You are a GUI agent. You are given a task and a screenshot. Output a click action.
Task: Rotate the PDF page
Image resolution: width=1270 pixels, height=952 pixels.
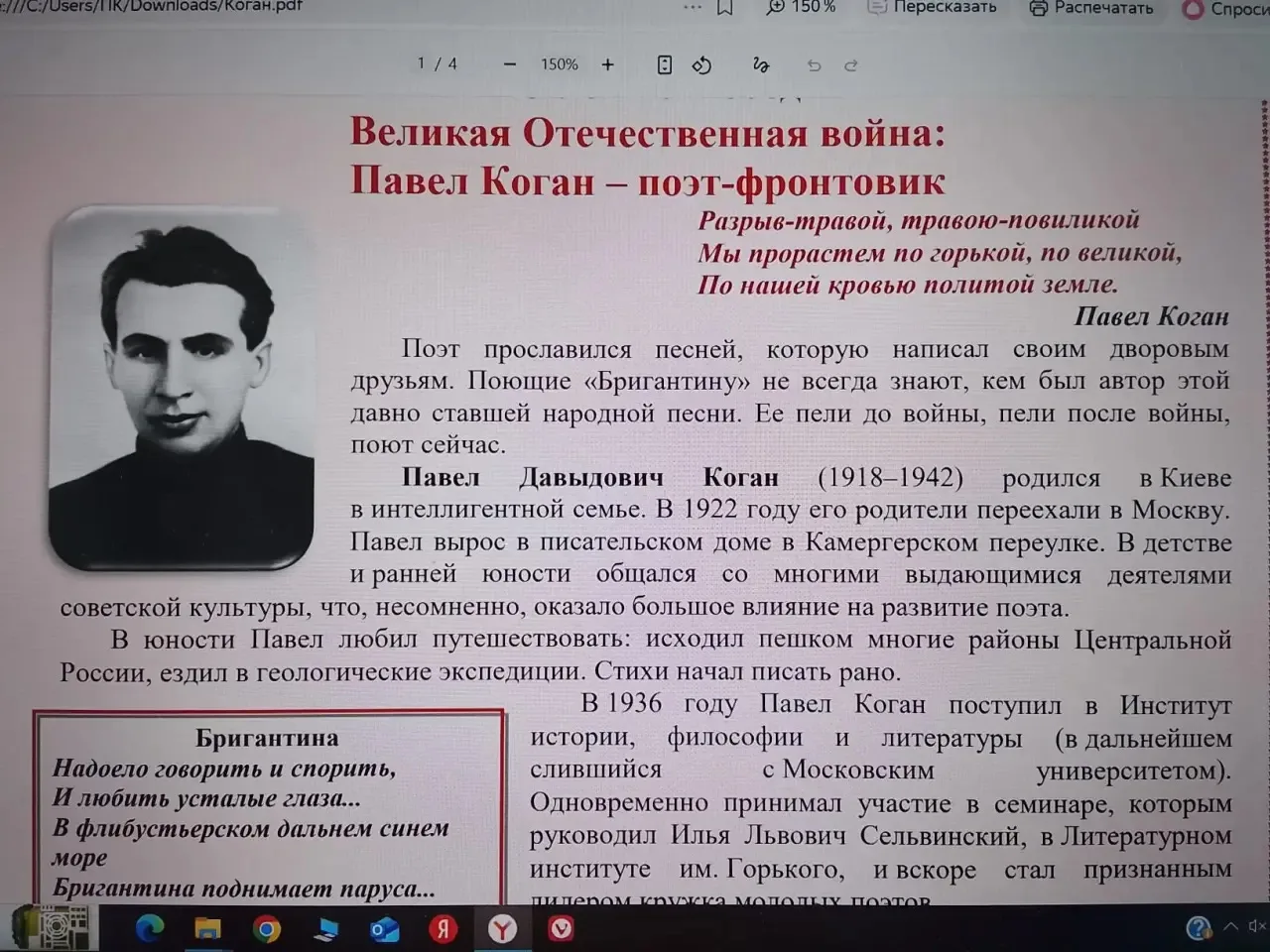(701, 65)
